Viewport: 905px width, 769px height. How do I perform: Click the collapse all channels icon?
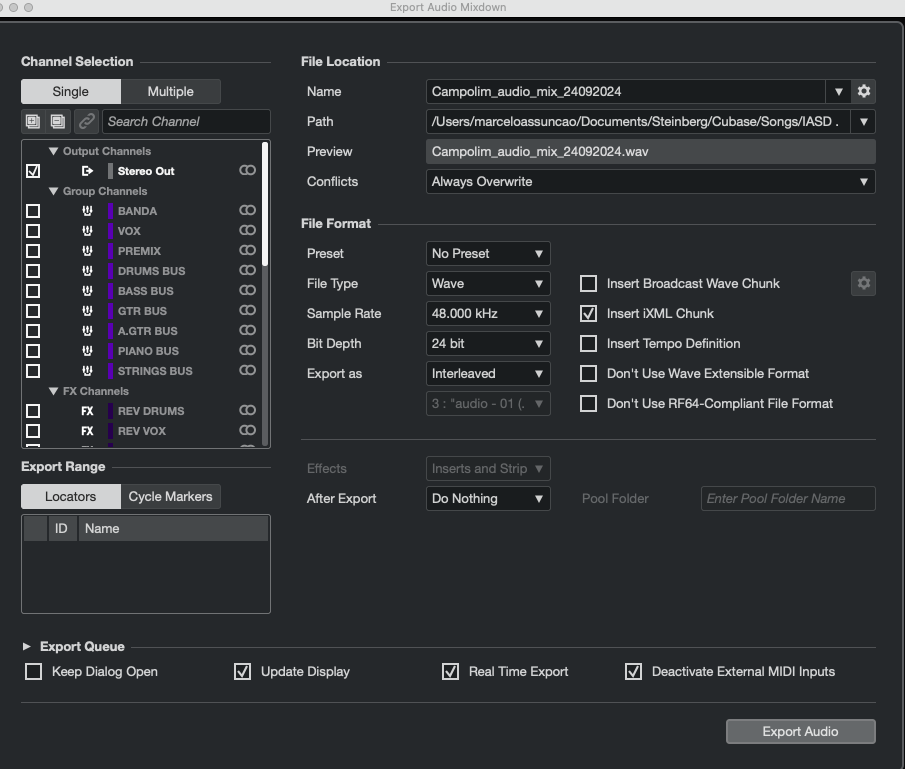tap(57, 121)
